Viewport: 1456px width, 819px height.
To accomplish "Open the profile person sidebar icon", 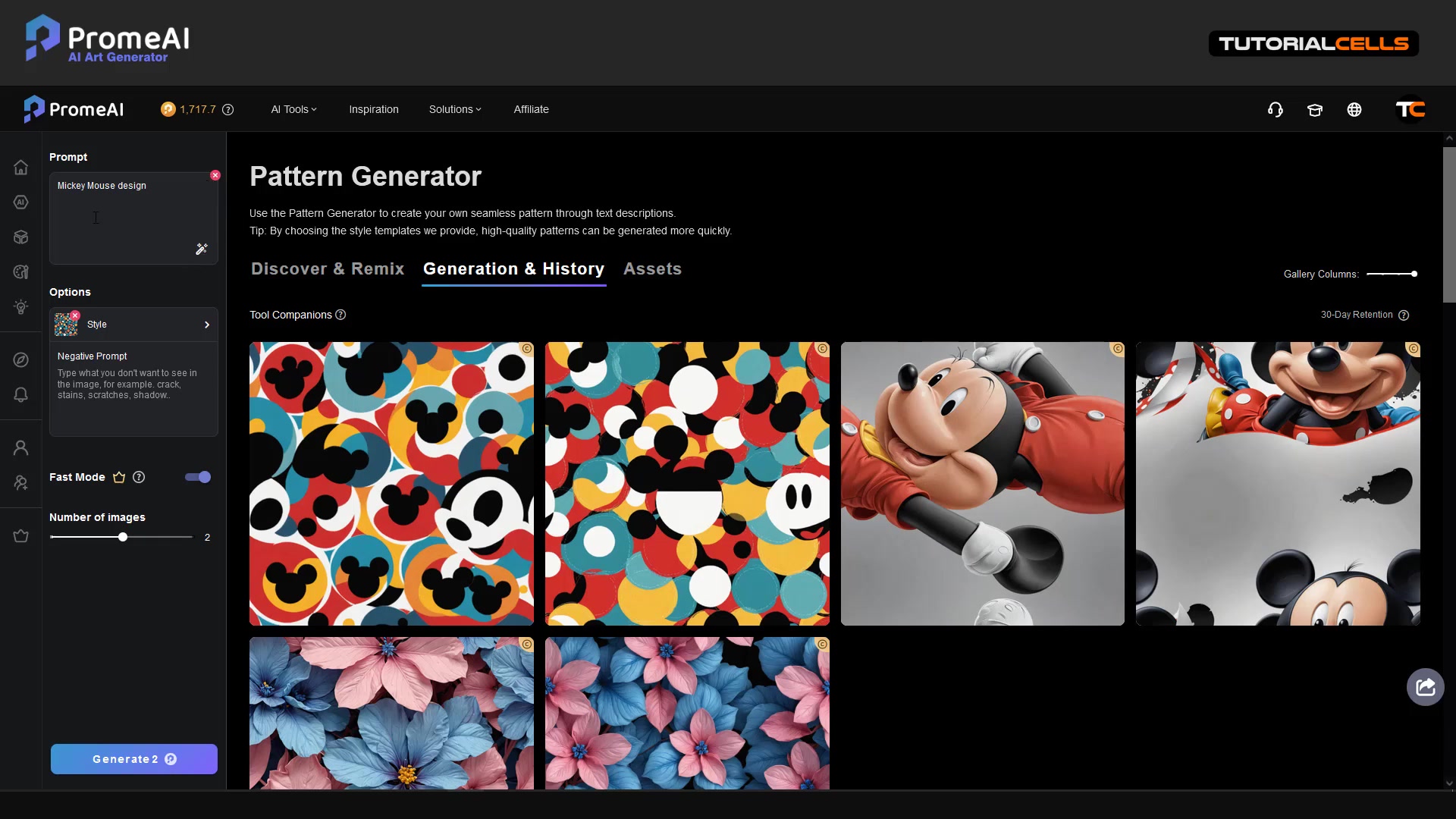I will (x=21, y=448).
